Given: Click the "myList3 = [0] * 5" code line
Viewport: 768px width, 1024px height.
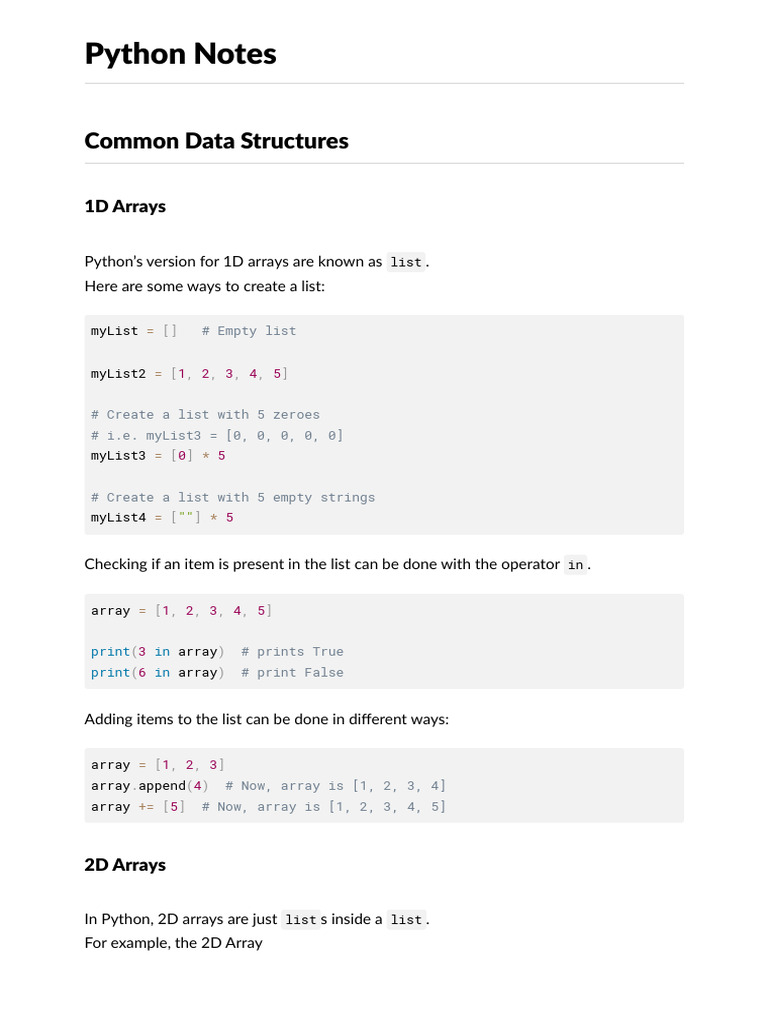Looking at the screenshot, I should click(158, 456).
